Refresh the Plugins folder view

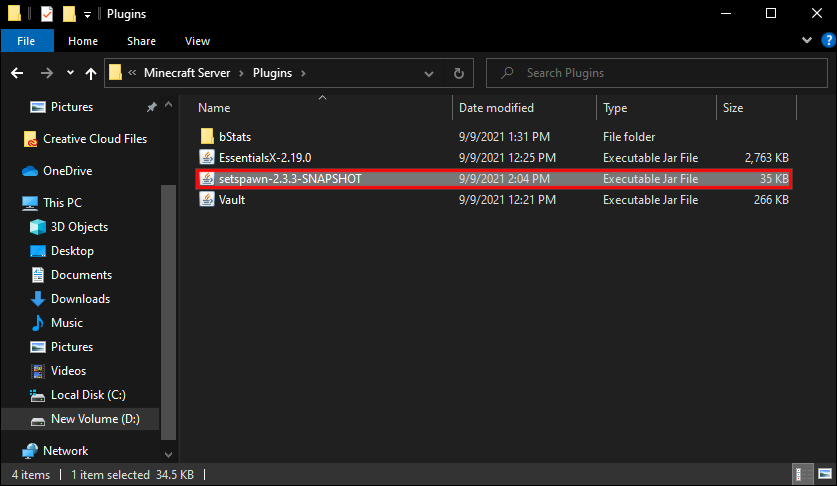458,73
